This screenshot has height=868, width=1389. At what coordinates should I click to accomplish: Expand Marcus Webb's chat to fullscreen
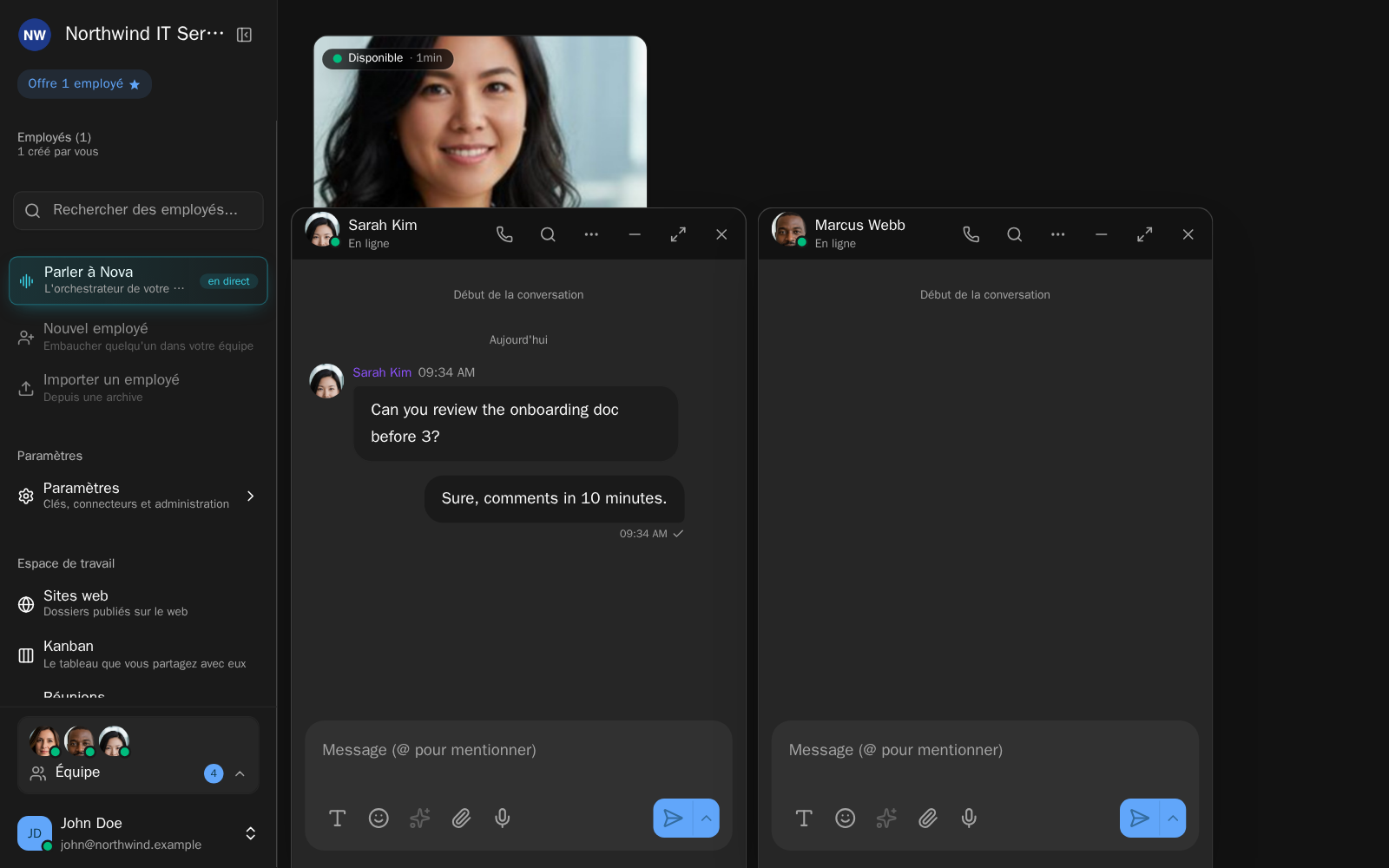[x=1144, y=234]
